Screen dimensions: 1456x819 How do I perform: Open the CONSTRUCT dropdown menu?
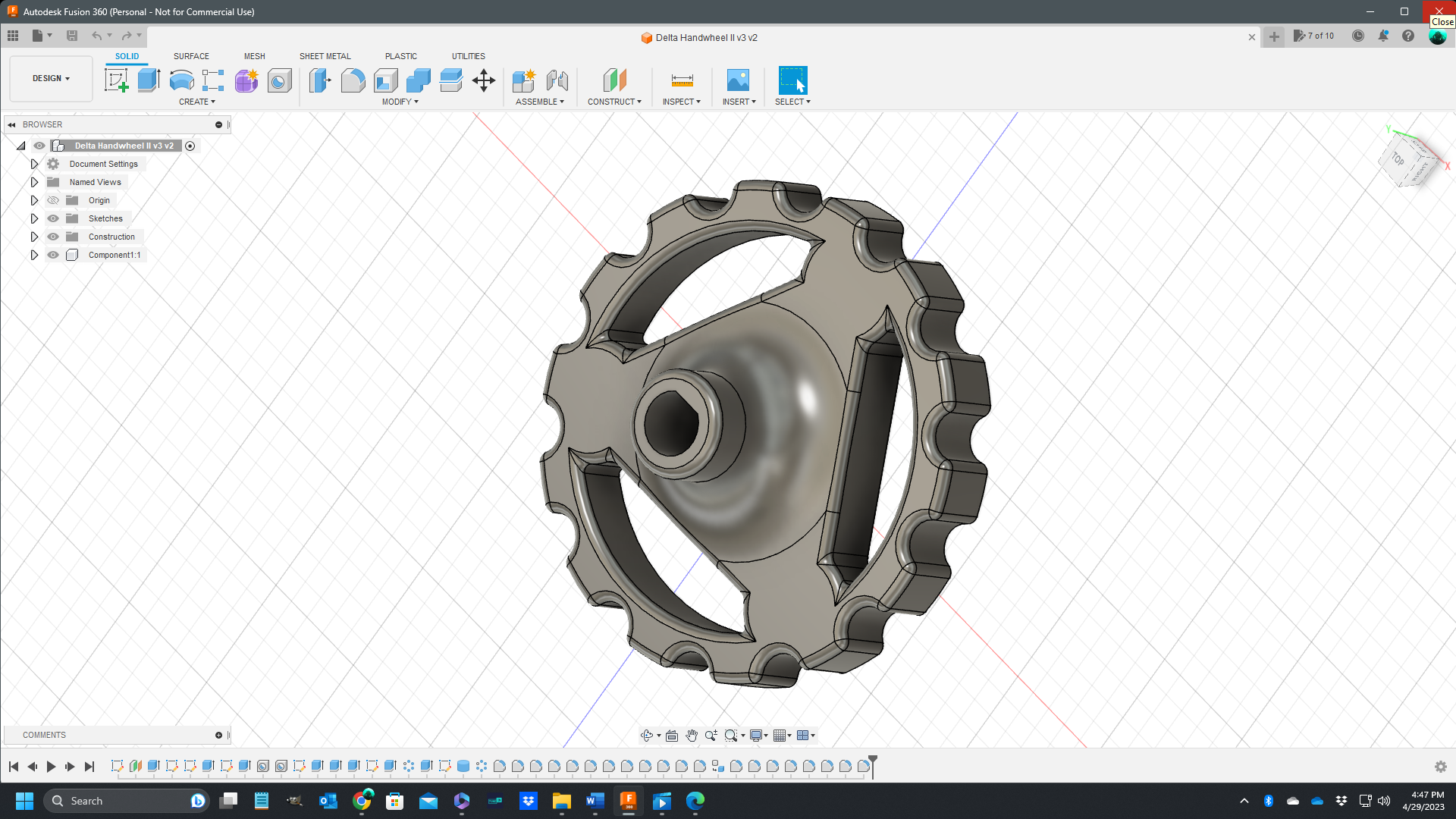tap(614, 101)
